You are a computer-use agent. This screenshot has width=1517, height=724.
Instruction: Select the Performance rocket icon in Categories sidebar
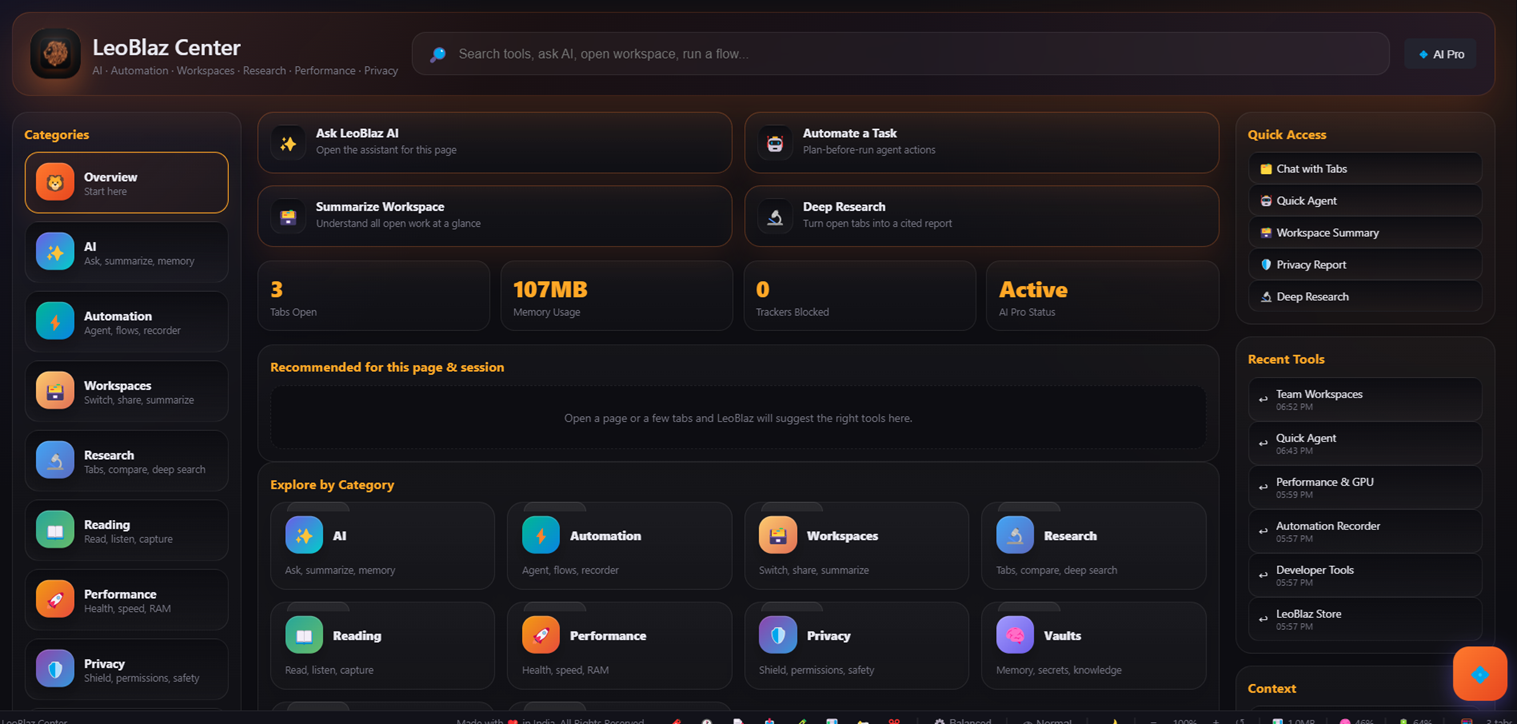point(55,599)
